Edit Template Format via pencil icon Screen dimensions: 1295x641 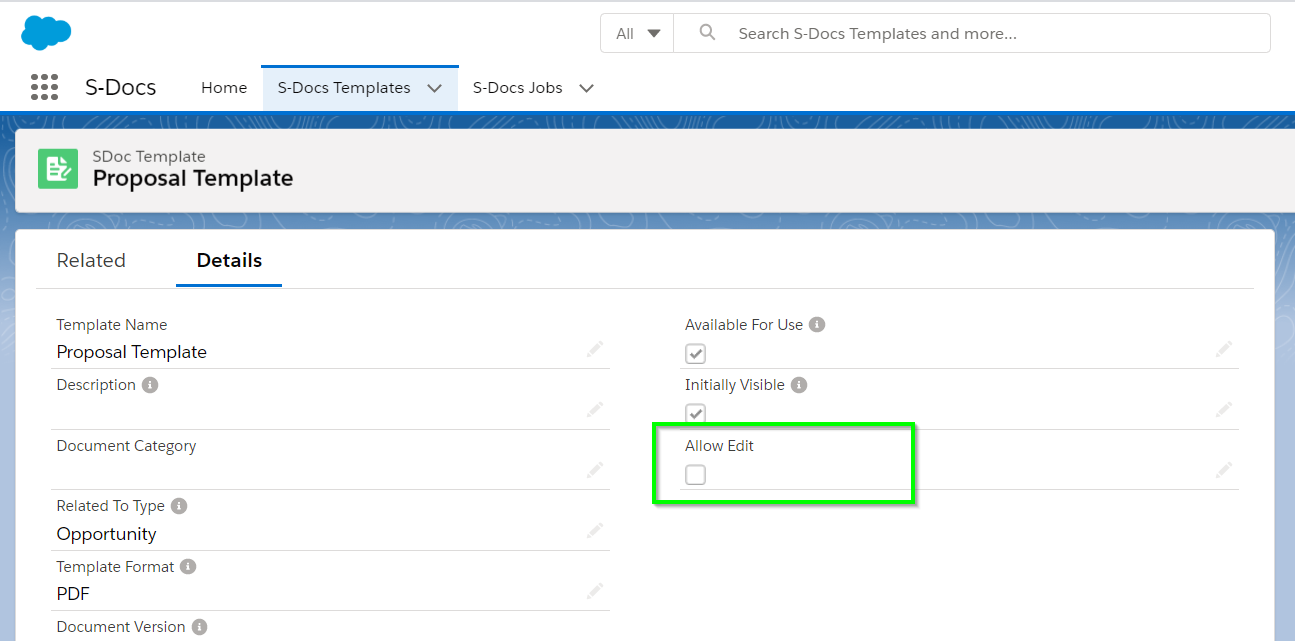(595, 591)
